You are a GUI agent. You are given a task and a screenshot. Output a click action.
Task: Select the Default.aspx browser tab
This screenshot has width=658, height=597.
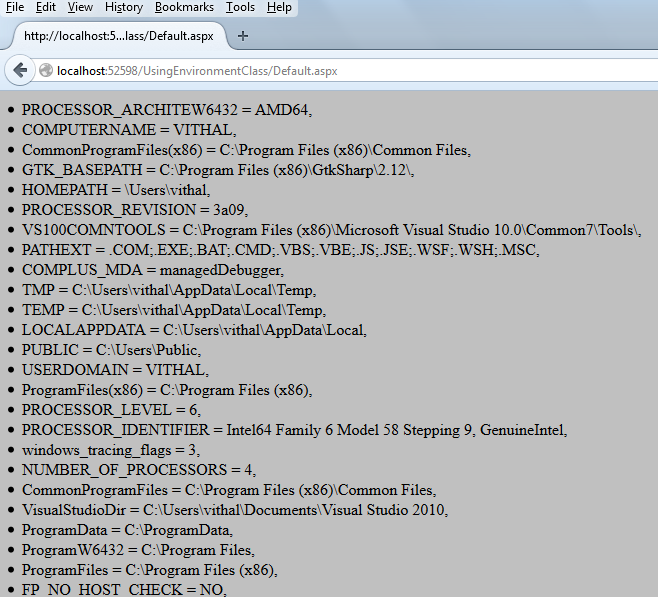click(119, 36)
